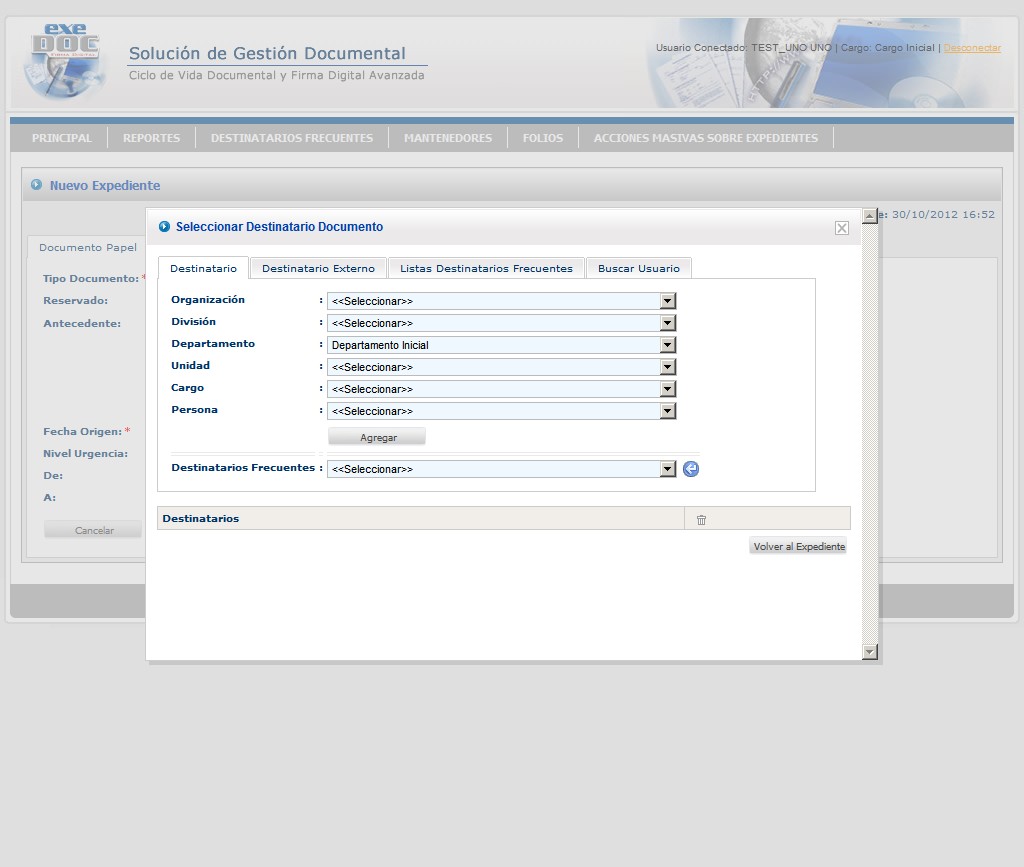Open the FOLIOS menu
Screen dimensions: 1024x867
[x=543, y=138]
